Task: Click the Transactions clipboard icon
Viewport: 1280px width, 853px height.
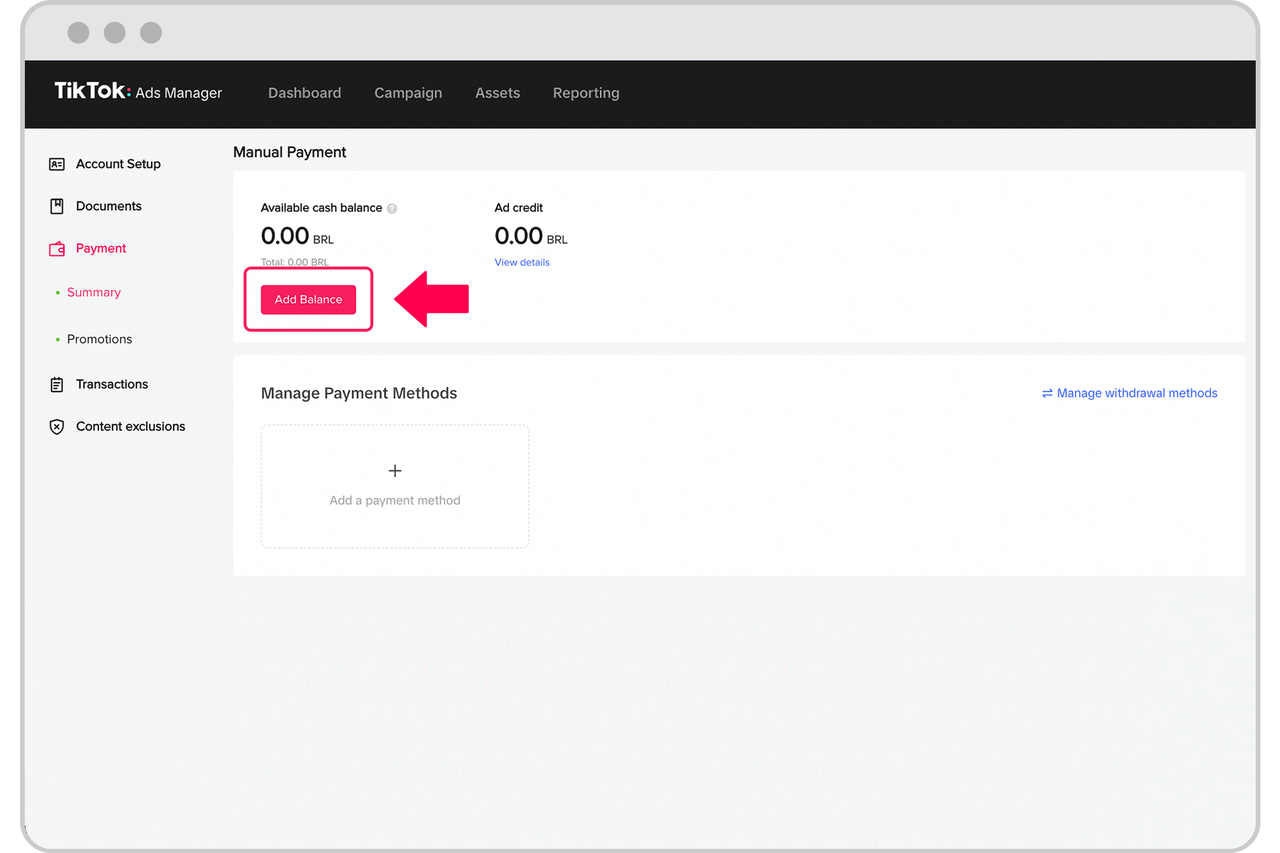Action: 57,384
